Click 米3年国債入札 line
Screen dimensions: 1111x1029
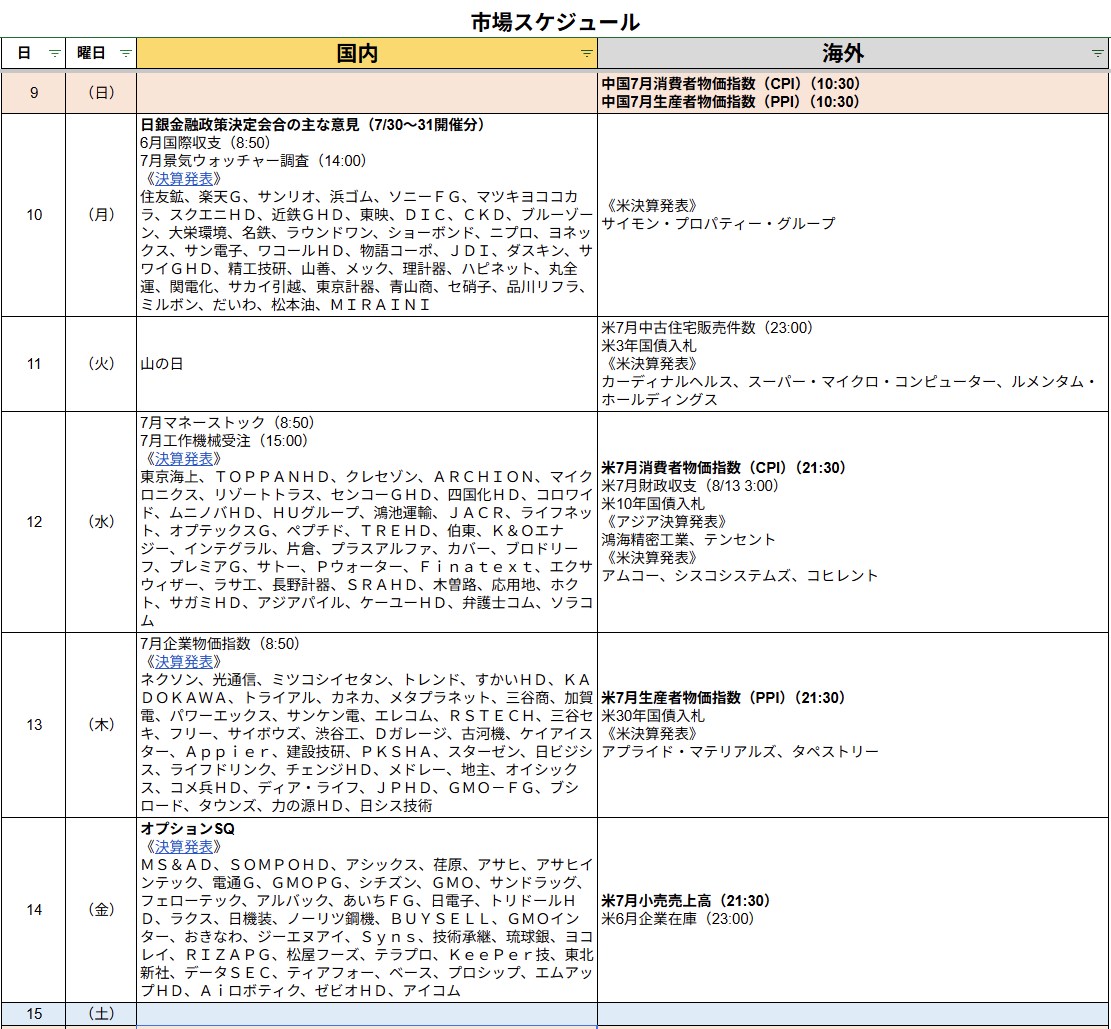pos(649,346)
